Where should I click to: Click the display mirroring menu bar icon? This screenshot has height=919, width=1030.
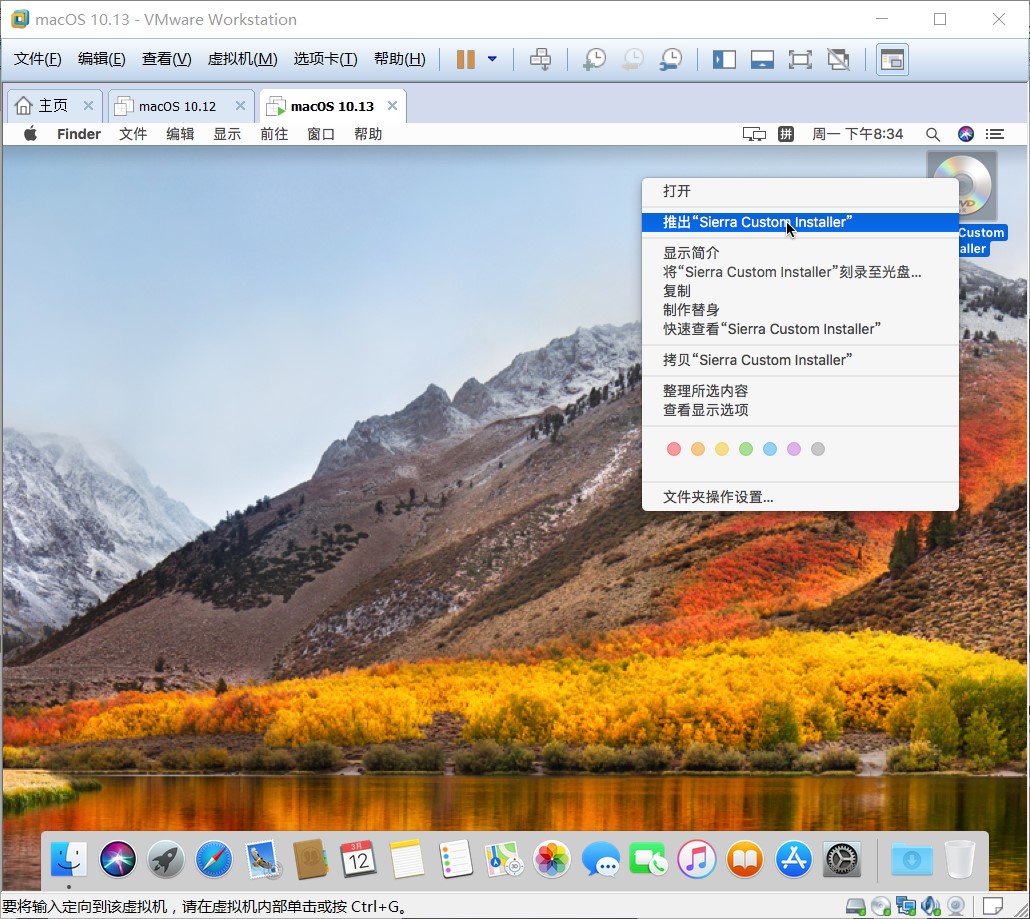click(754, 135)
